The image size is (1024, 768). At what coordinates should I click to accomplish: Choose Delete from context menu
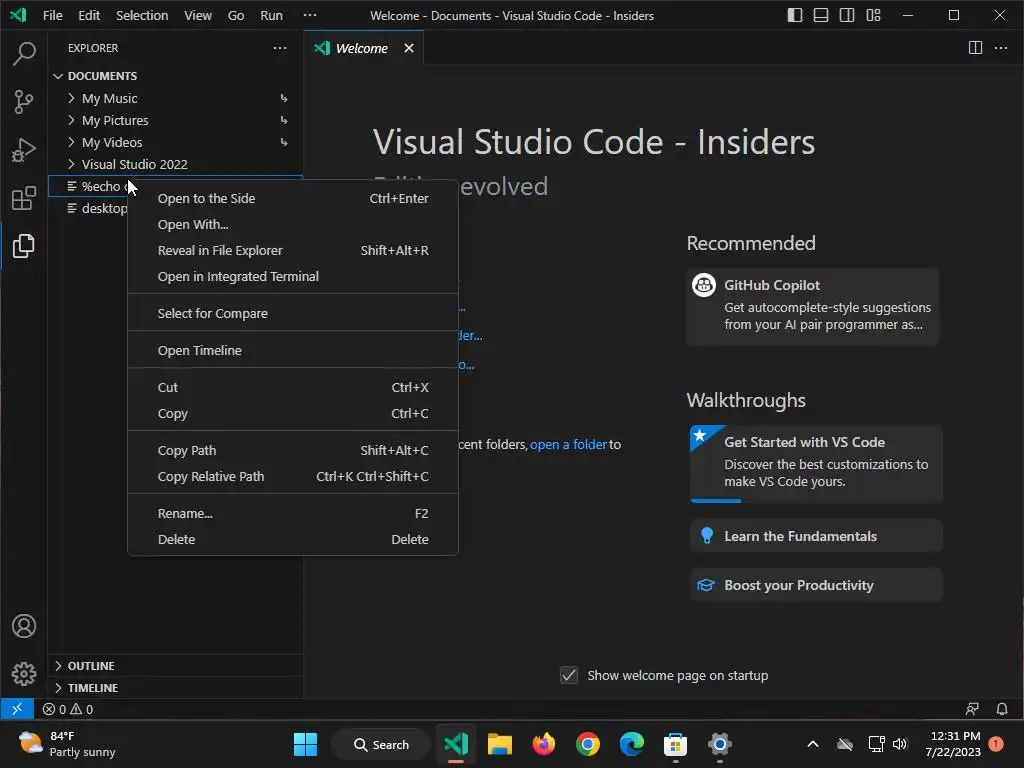[x=293, y=539]
